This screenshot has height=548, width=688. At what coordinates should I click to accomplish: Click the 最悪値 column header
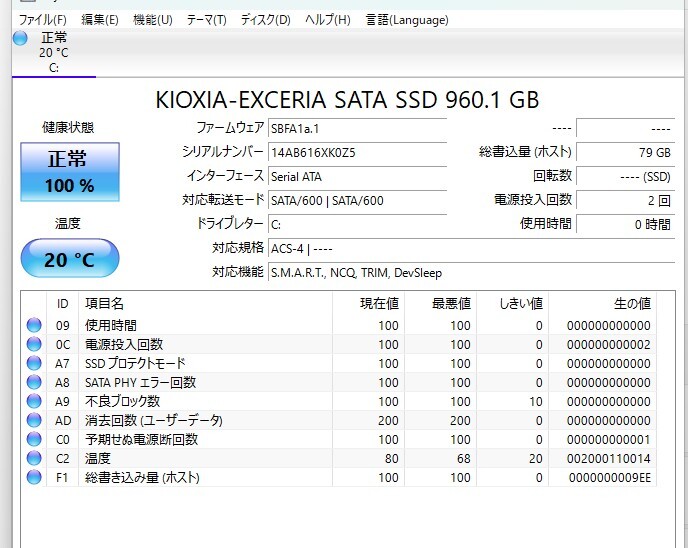(441, 303)
